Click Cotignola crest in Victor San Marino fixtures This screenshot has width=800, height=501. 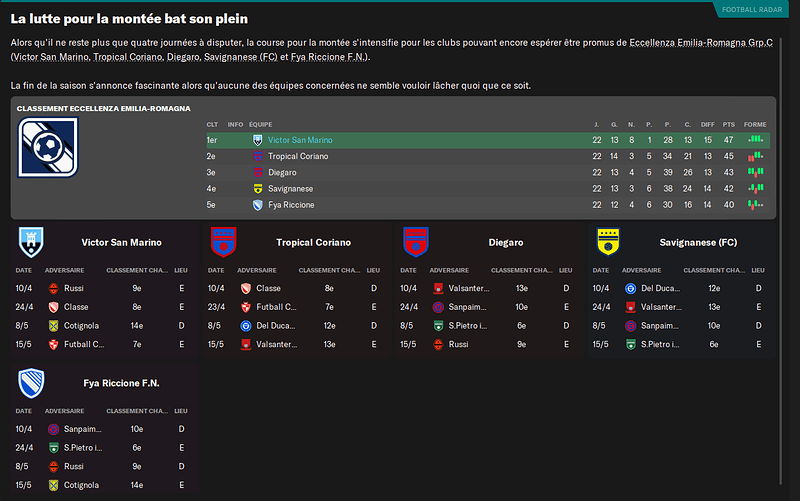(53, 326)
